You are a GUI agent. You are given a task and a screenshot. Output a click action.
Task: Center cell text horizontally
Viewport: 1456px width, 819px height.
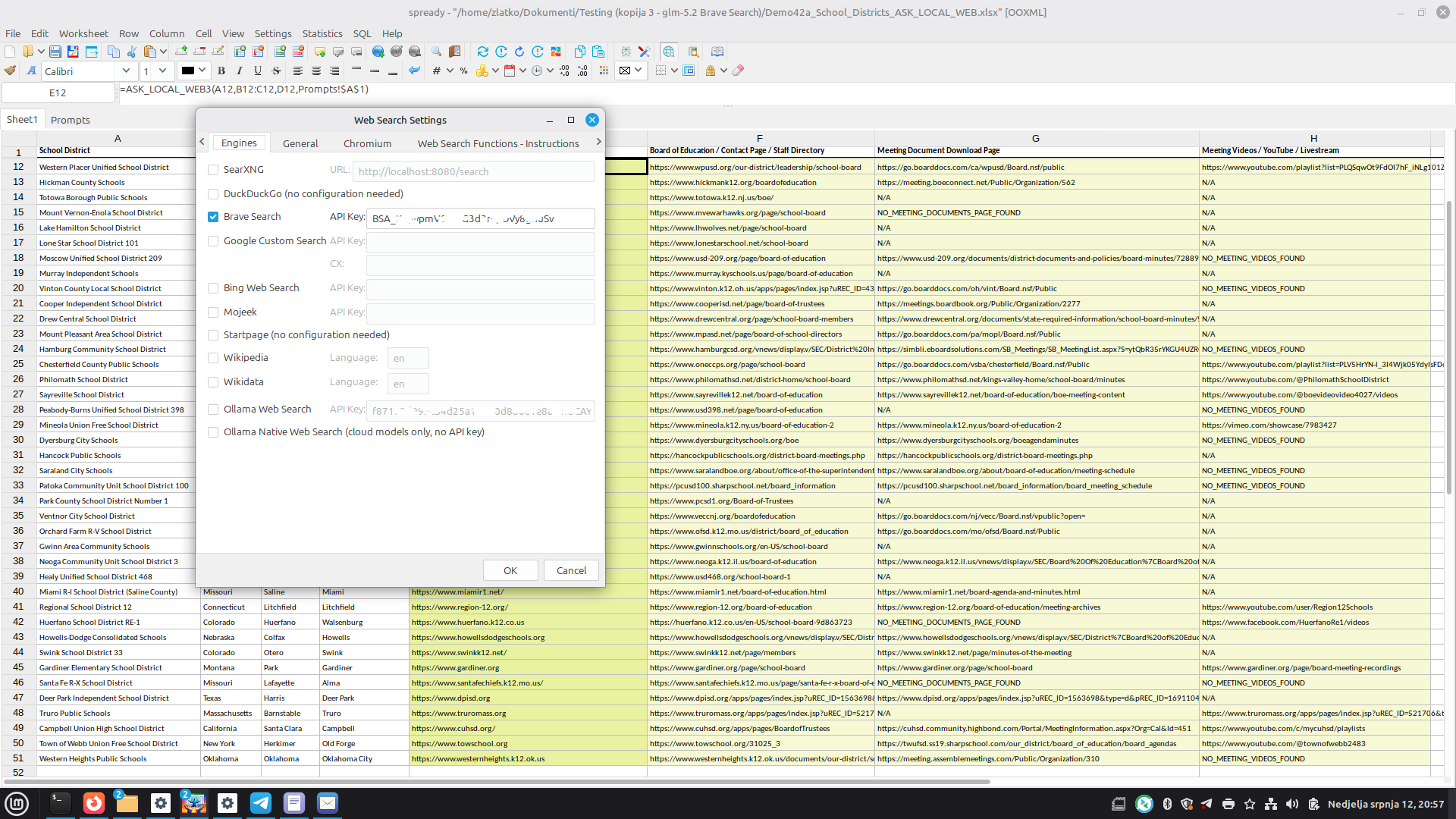pos(316,71)
